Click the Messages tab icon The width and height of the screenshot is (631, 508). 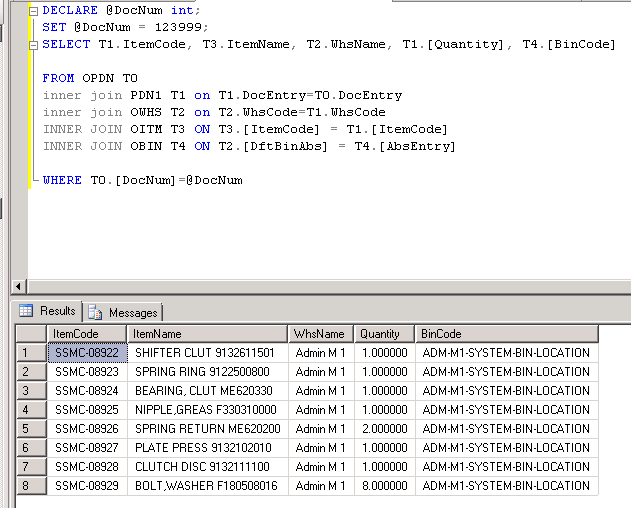[95, 312]
